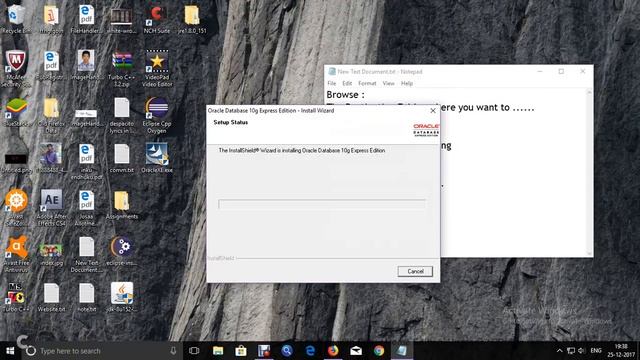The image size is (640, 360).
Task: Open Notepad Help menu
Action: point(407,83)
